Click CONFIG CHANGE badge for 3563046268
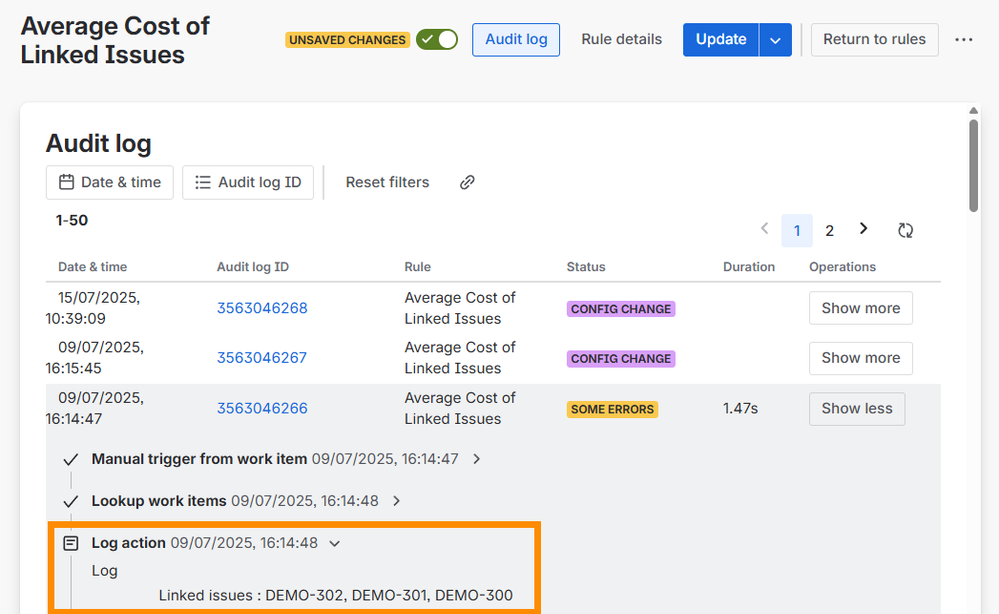999x614 pixels. click(x=621, y=309)
